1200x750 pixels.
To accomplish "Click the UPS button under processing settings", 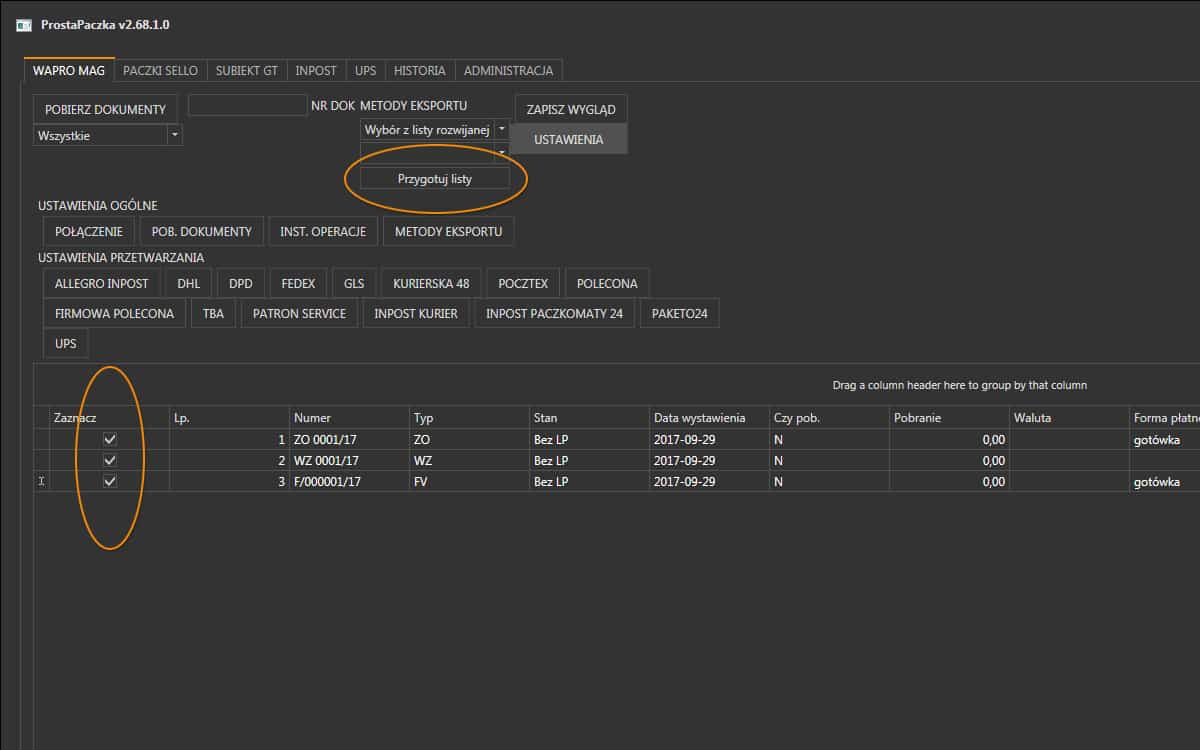I will 66,344.
